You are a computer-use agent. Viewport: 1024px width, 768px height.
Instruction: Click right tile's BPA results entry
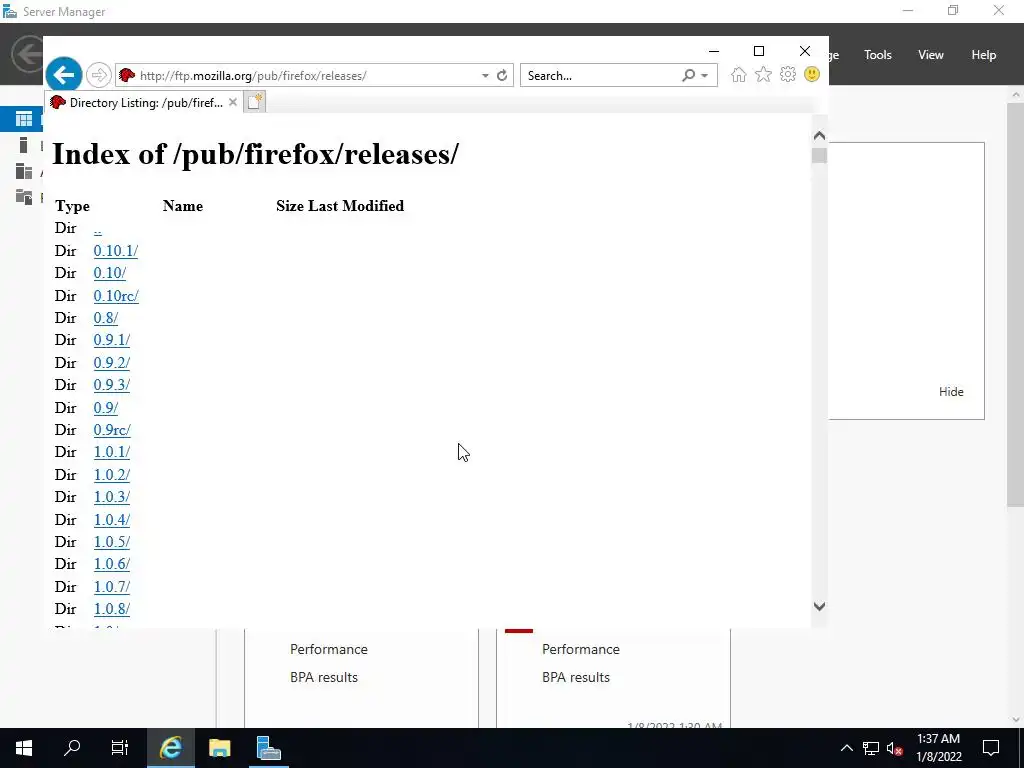576,677
